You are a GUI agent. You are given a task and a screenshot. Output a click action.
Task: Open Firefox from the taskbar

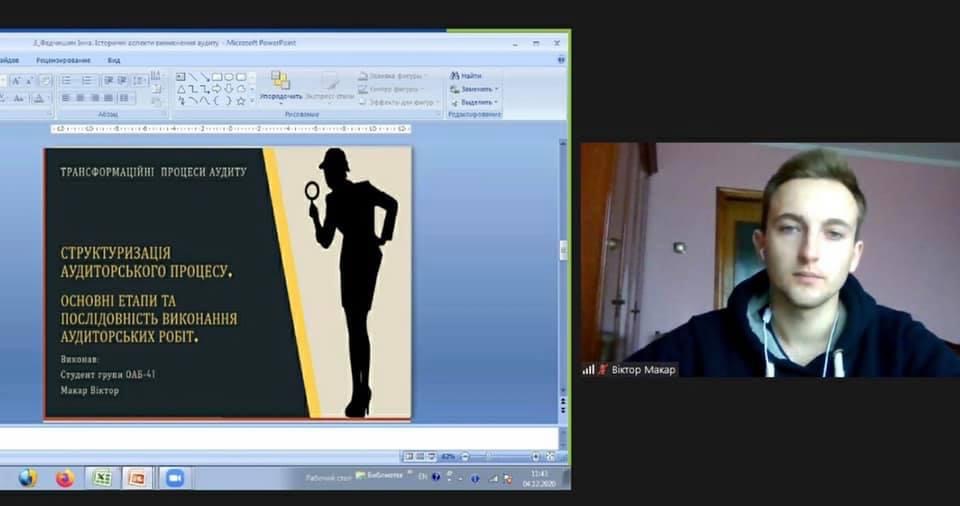pyautogui.click(x=65, y=478)
